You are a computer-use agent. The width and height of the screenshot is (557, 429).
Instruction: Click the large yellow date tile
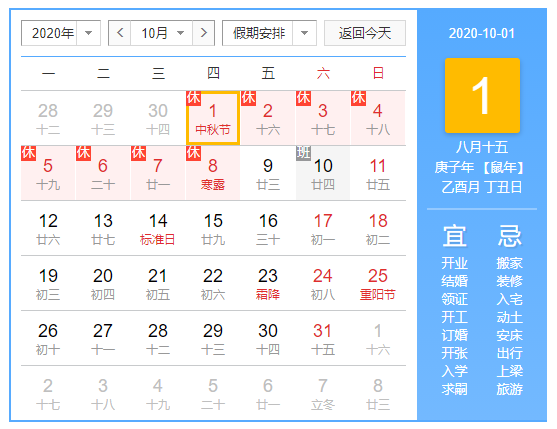point(482,96)
